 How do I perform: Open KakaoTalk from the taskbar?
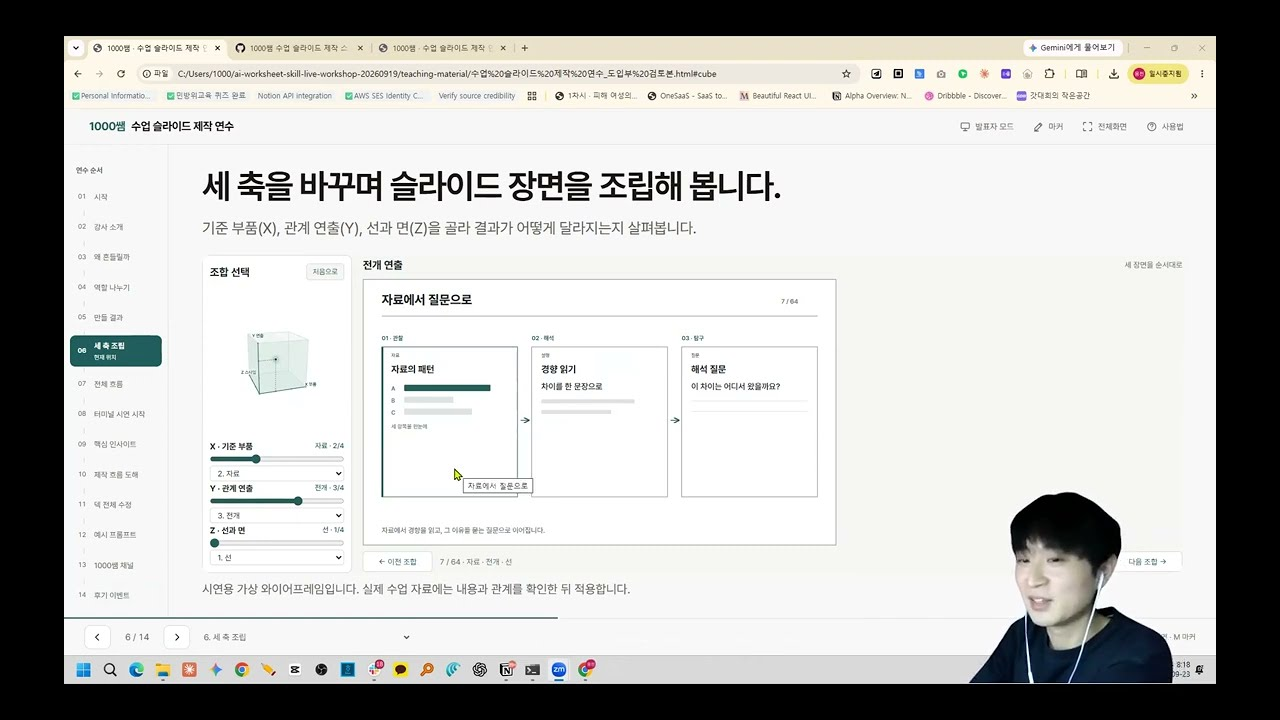(x=401, y=670)
